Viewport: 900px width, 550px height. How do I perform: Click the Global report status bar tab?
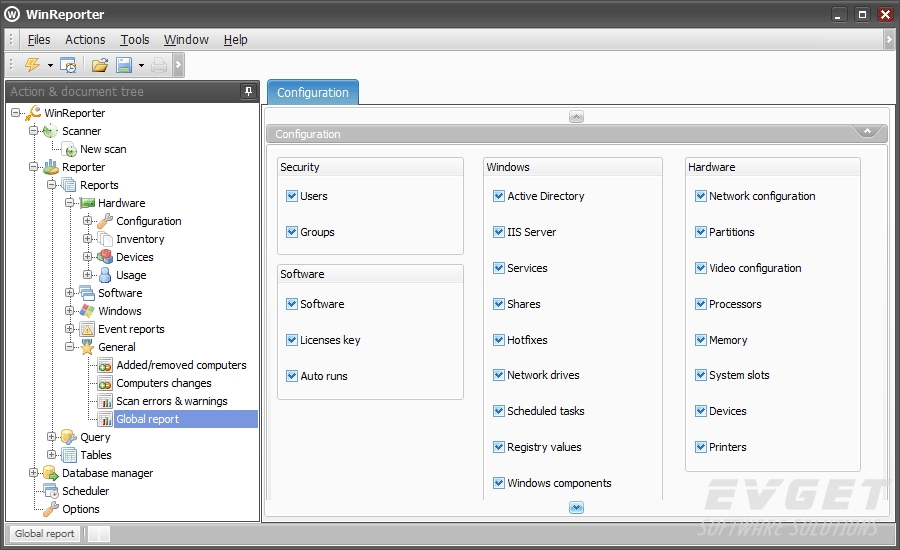(x=45, y=533)
